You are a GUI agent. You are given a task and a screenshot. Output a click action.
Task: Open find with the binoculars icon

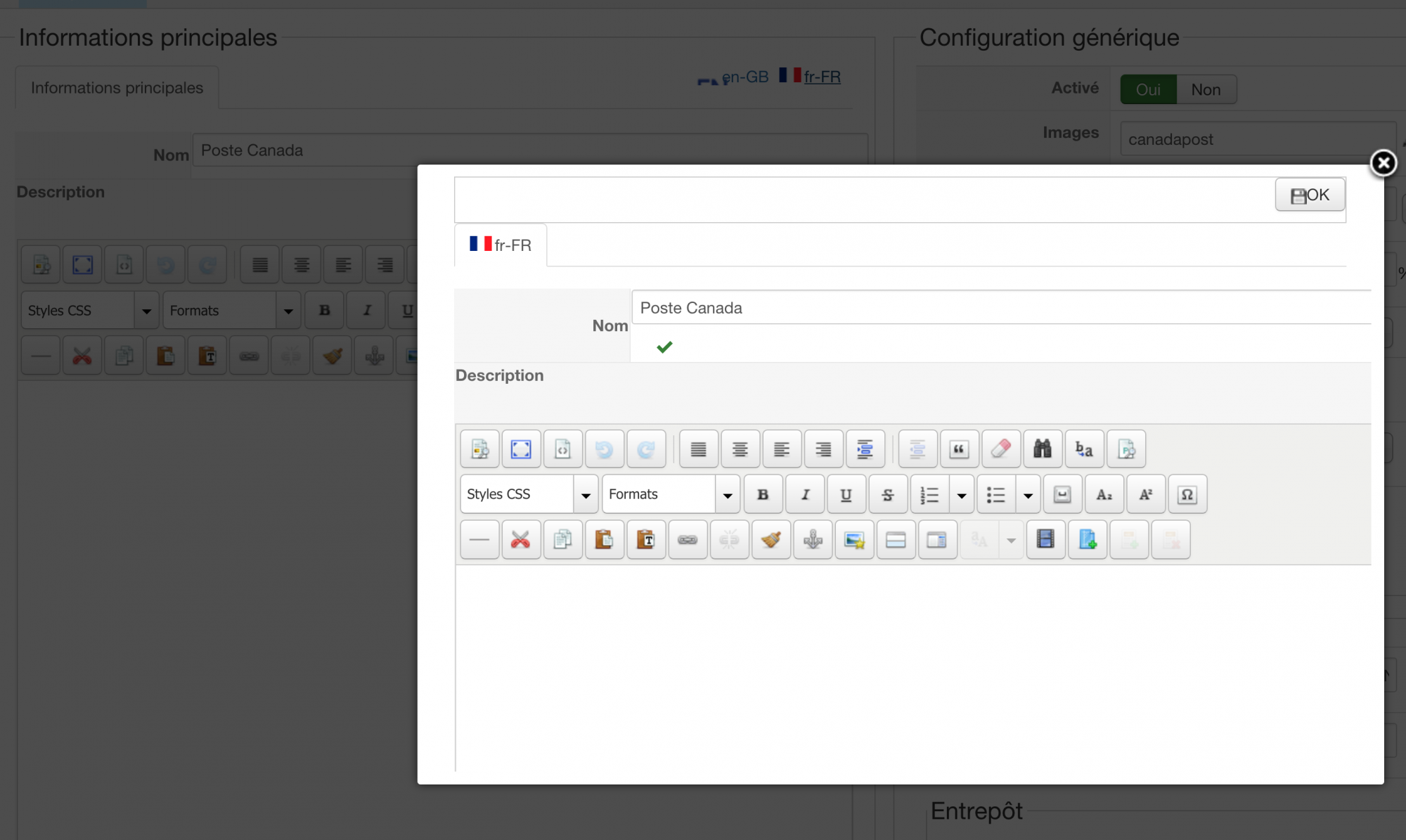(x=1042, y=449)
